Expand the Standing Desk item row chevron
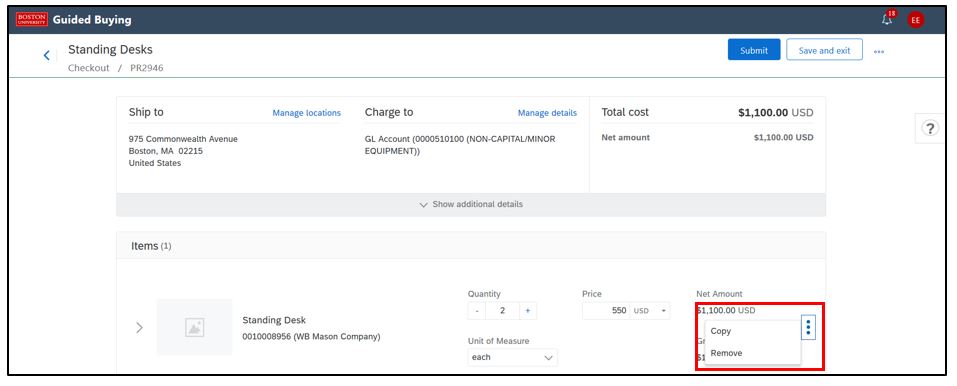Image resolution: width=957 pixels, height=386 pixels. [139, 327]
